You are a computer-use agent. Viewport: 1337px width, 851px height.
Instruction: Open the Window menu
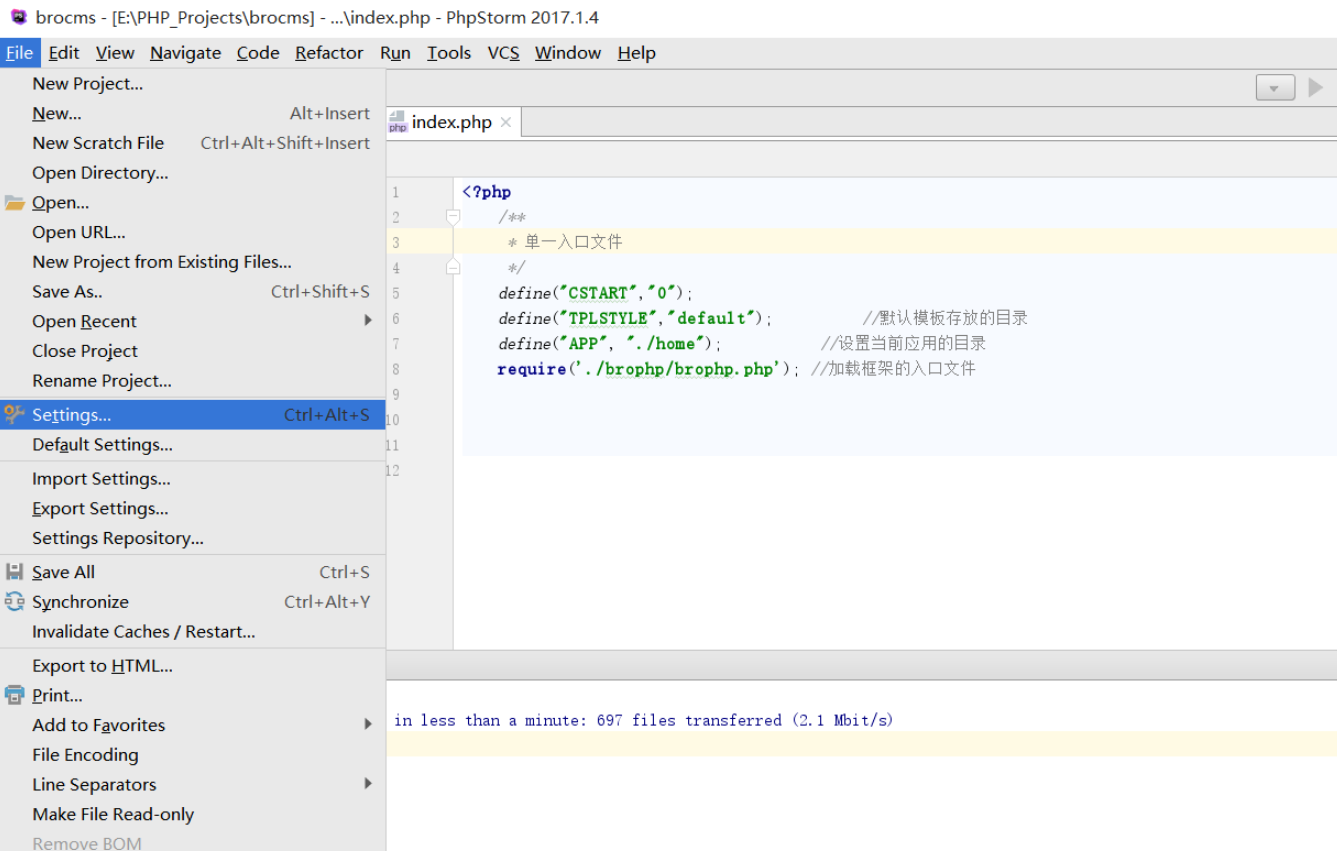(x=568, y=53)
